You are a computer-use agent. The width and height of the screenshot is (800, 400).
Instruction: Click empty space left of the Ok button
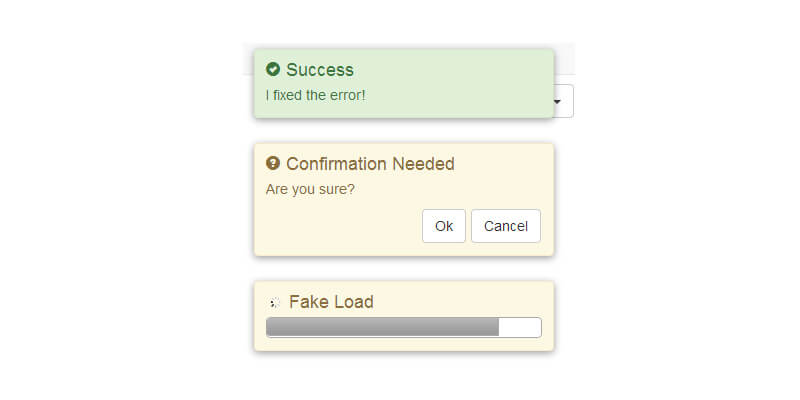coord(340,226)
